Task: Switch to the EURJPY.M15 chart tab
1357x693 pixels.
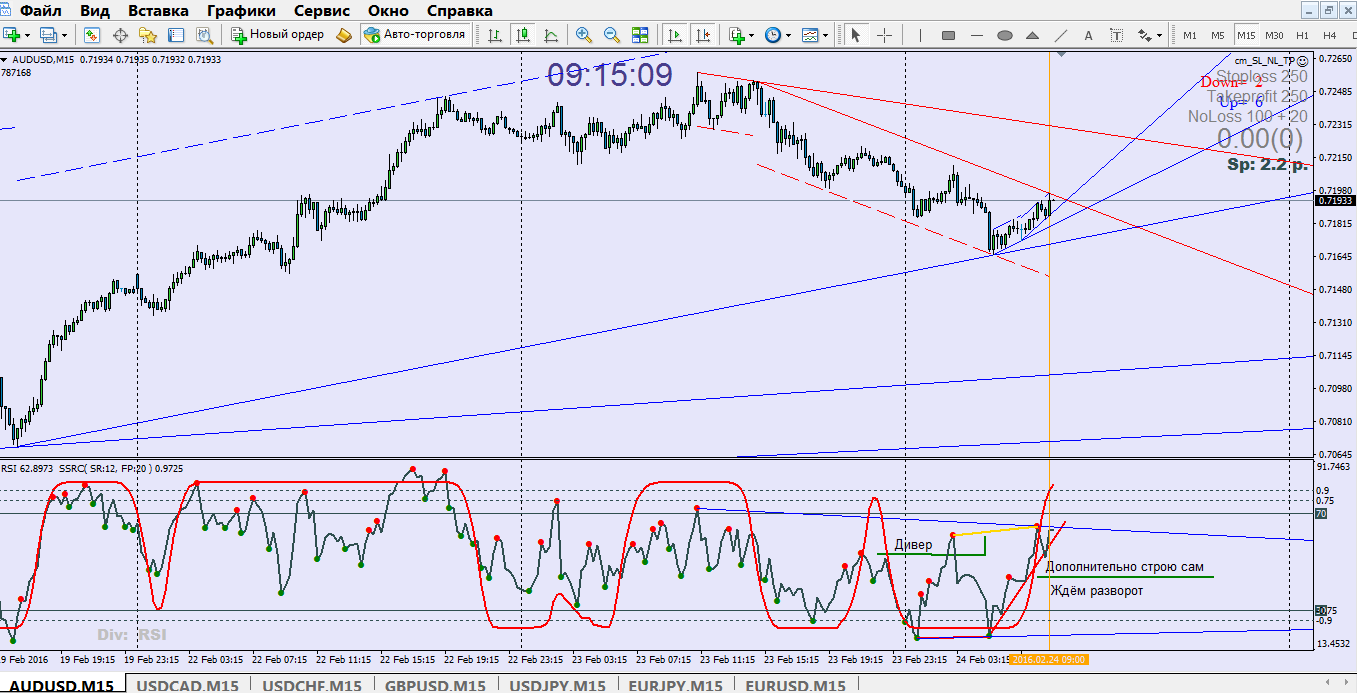Action: point(675,685)
